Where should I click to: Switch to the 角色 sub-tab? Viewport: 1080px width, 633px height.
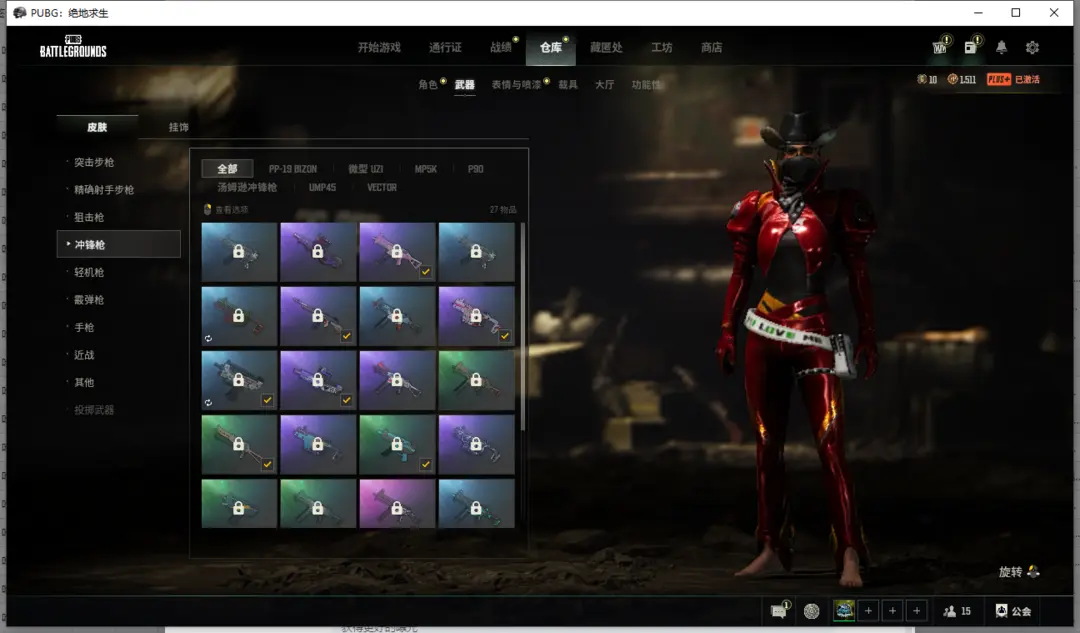pos(428,85)
